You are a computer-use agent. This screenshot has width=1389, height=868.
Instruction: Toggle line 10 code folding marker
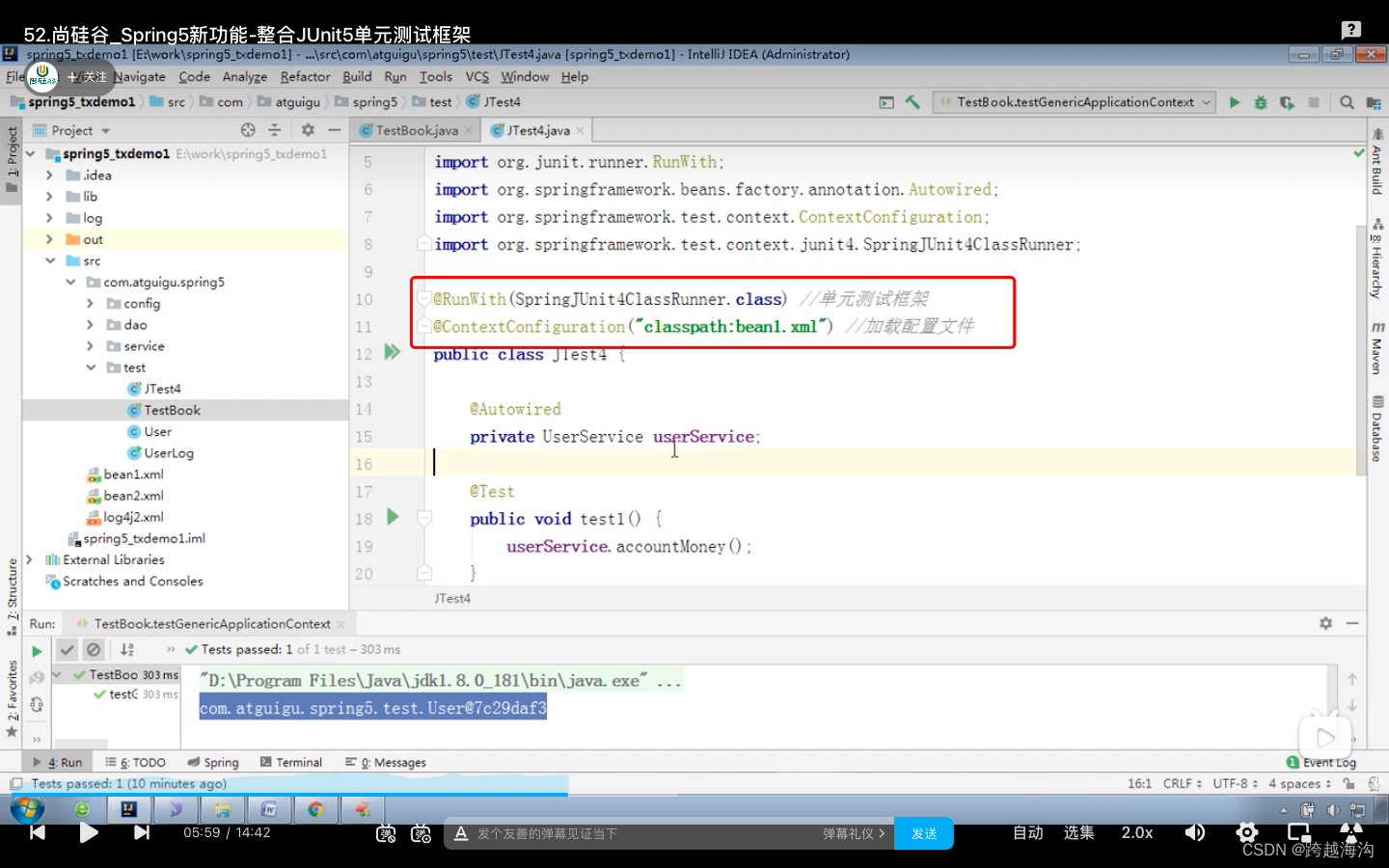(423, 299)
